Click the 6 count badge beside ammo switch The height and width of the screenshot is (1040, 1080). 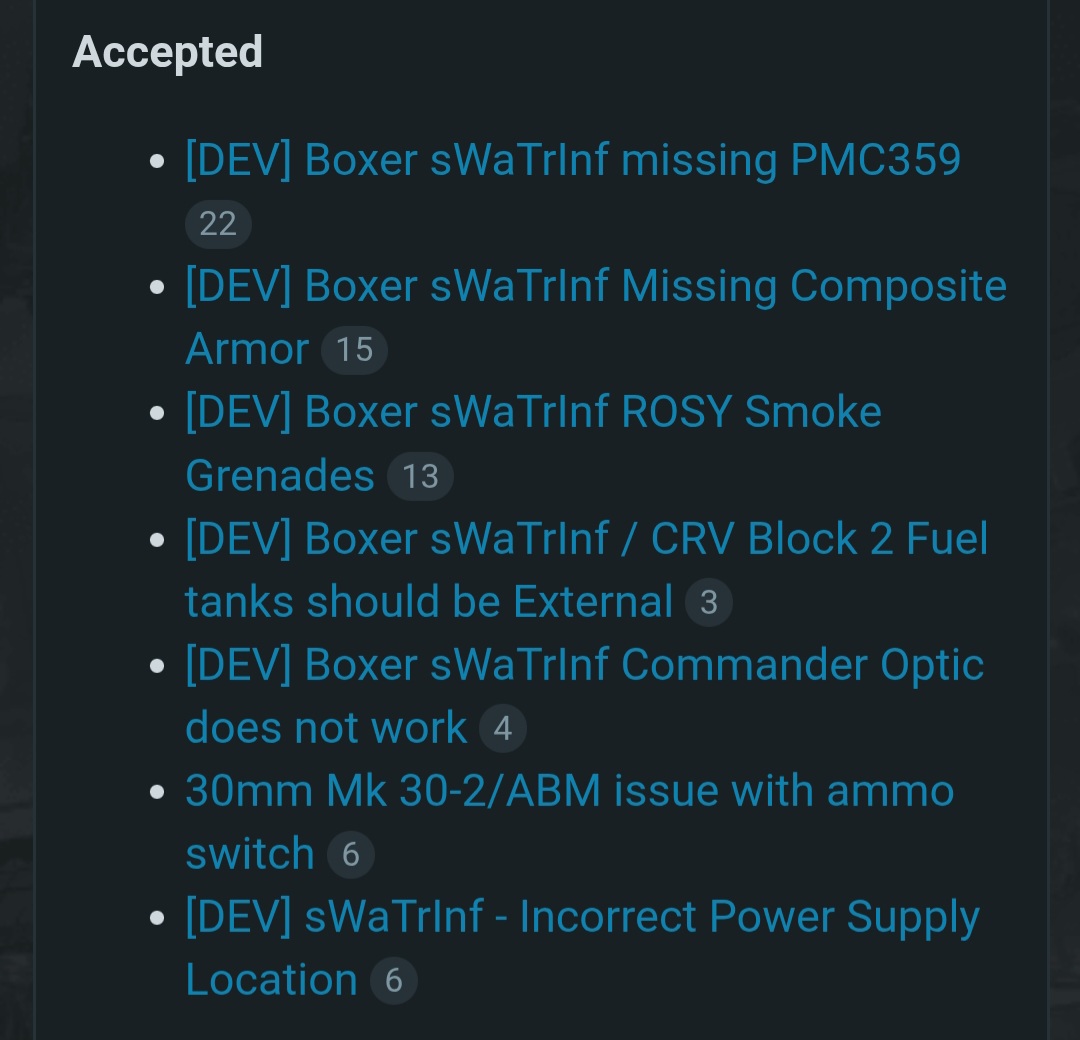pos(350,855)
